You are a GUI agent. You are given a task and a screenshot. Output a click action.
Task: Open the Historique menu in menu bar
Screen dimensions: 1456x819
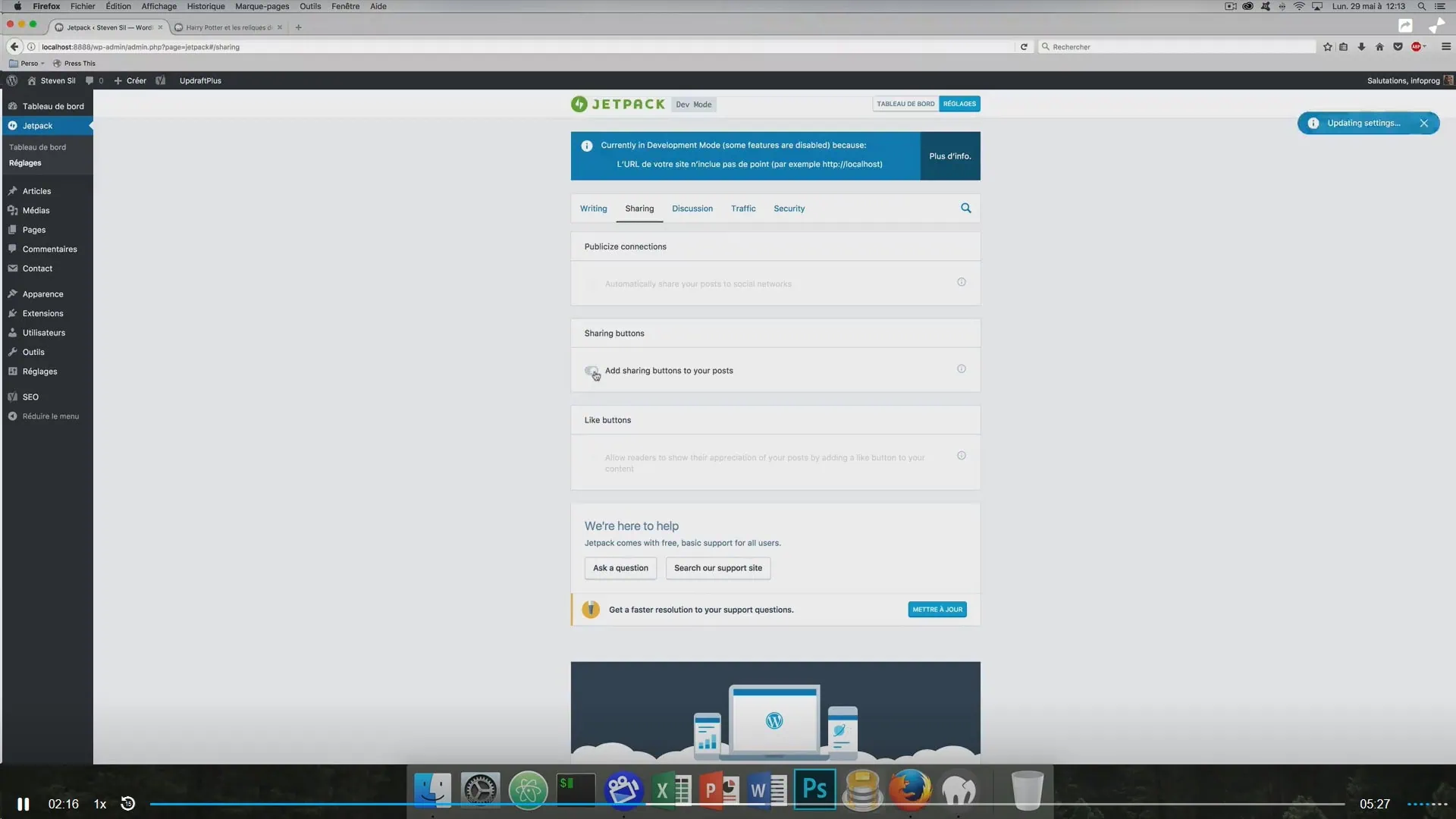pos(206,6)
